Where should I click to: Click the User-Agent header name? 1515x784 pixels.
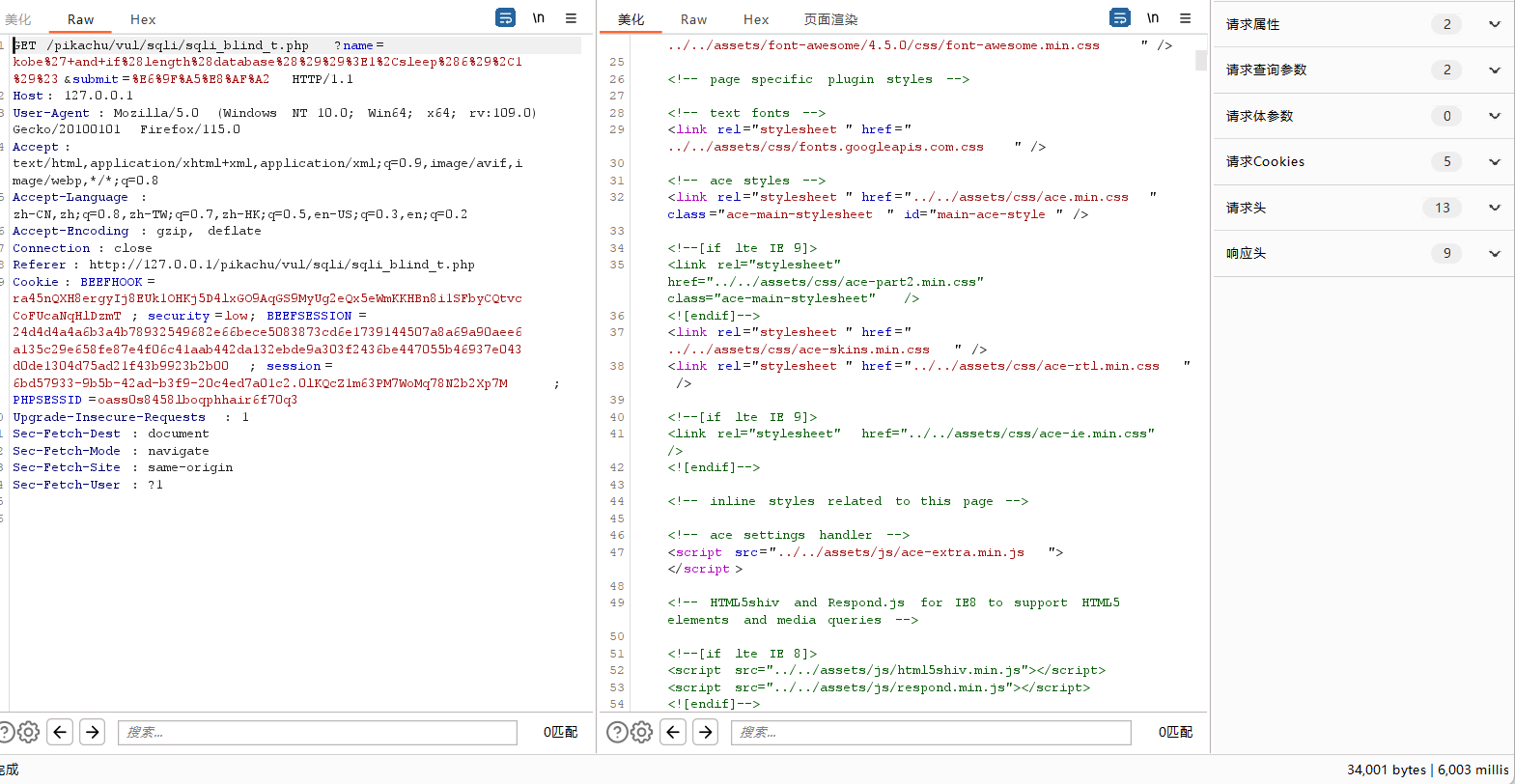coord(51,113)
